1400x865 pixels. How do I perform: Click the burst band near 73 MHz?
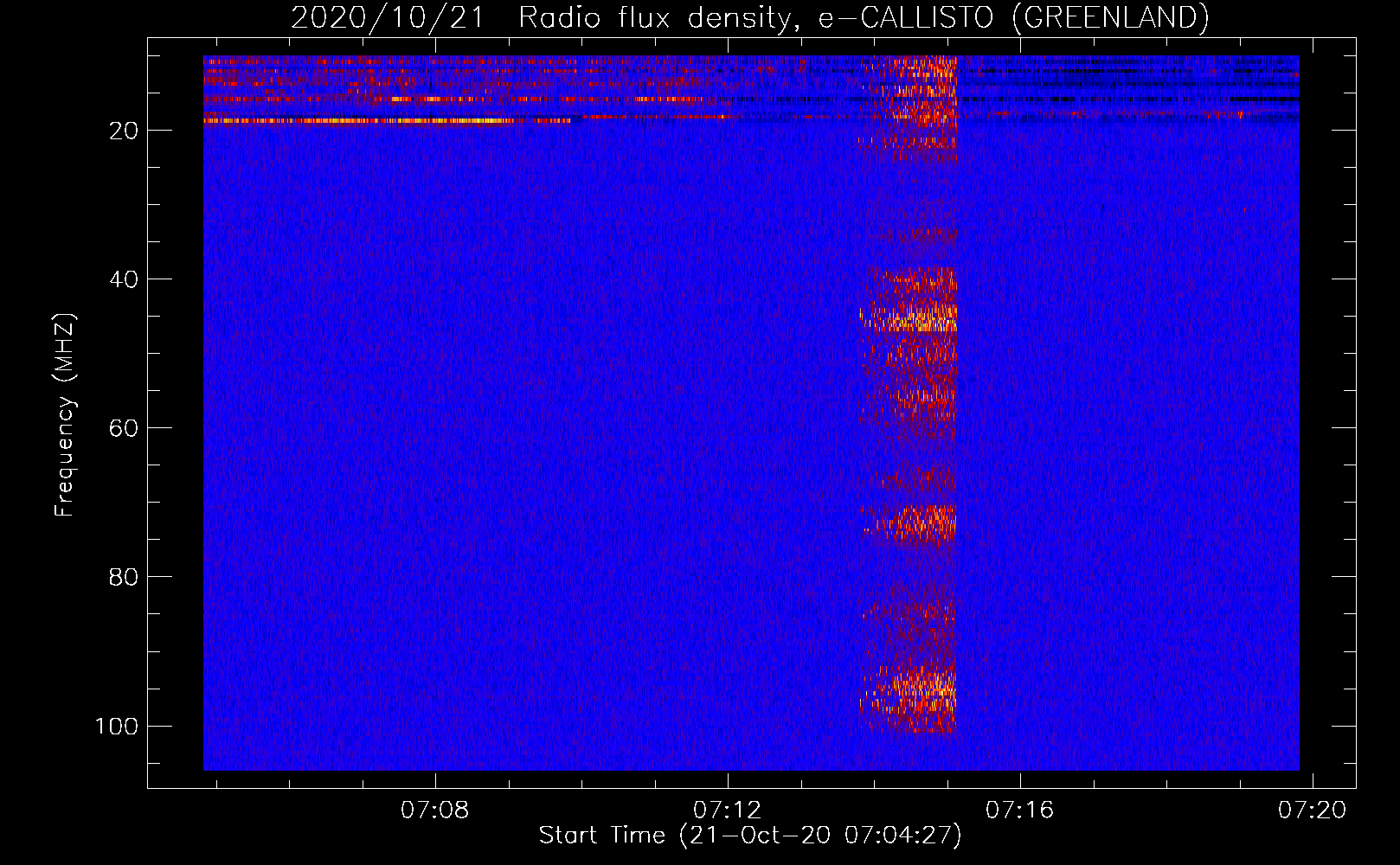point(910,522)
